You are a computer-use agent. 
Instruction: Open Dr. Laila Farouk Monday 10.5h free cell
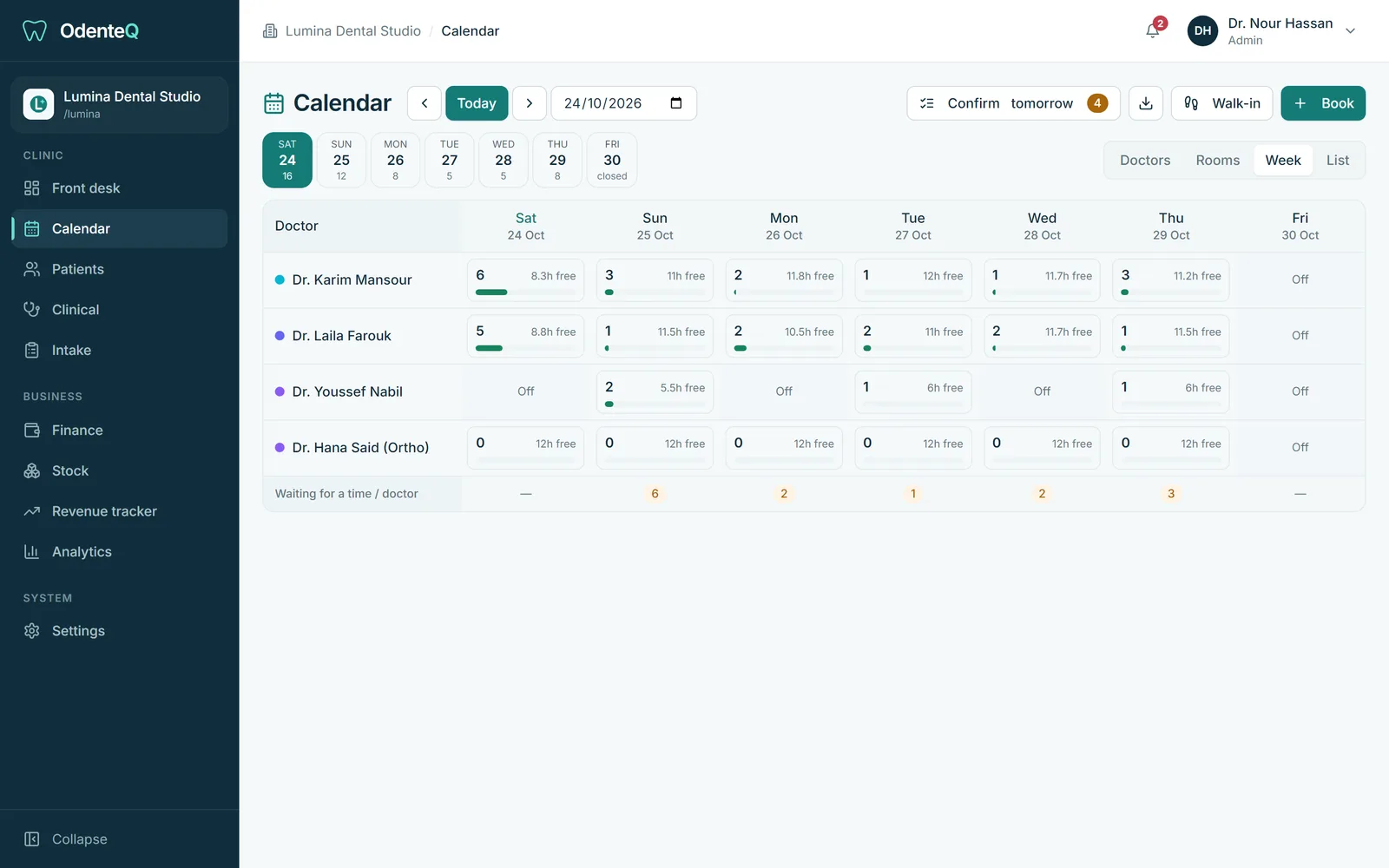784,336
